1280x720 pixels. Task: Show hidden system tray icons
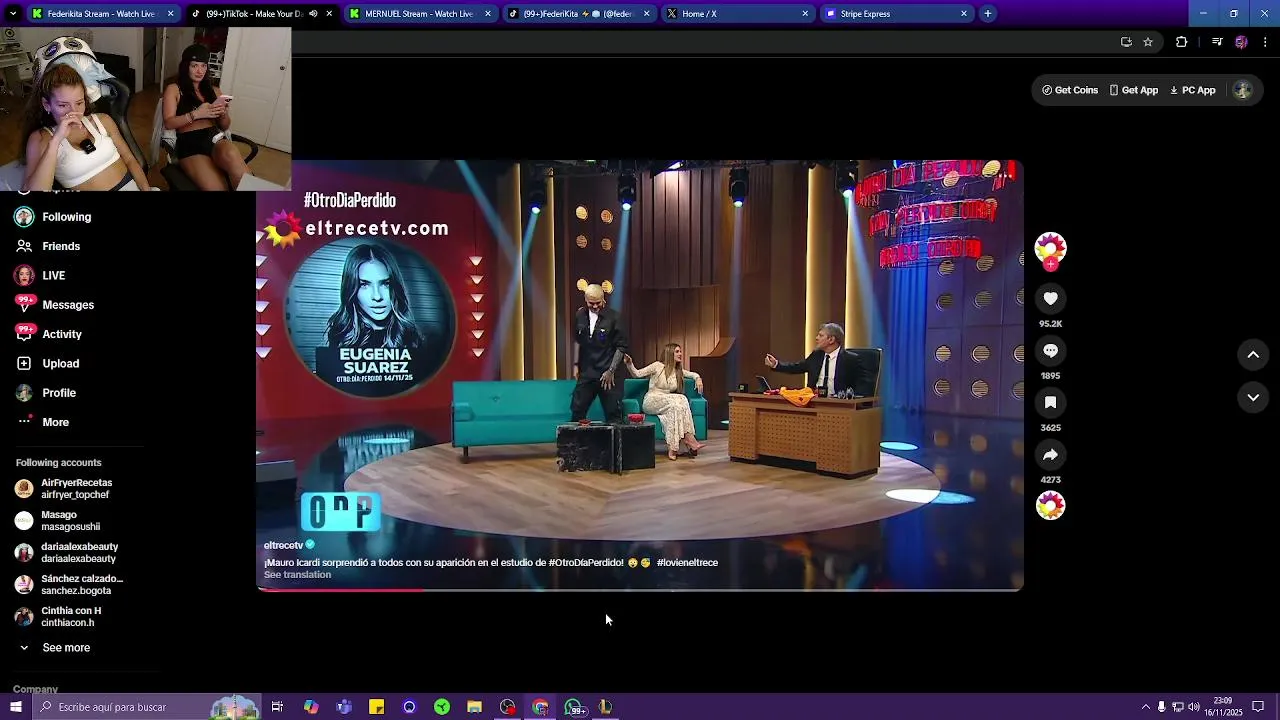pyautogui.click(x=1145, y=707)
